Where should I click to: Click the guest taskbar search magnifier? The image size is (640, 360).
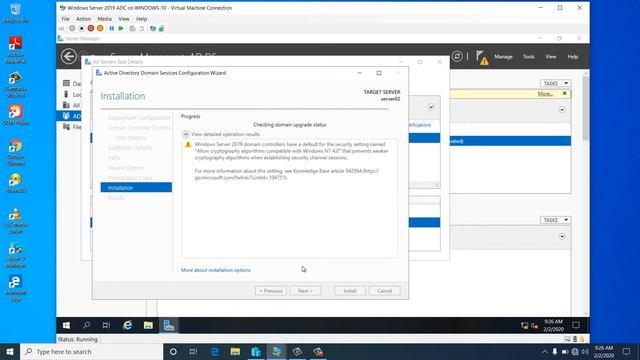click(x=86, y=325)
